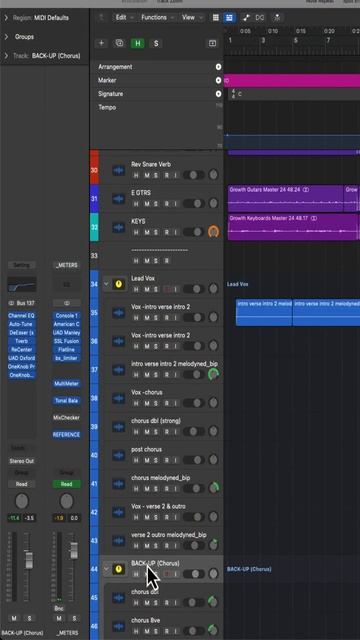Click the duplicate track icon
The width and height of the screenshot is (360, 640).
click(x=119, y=43)
